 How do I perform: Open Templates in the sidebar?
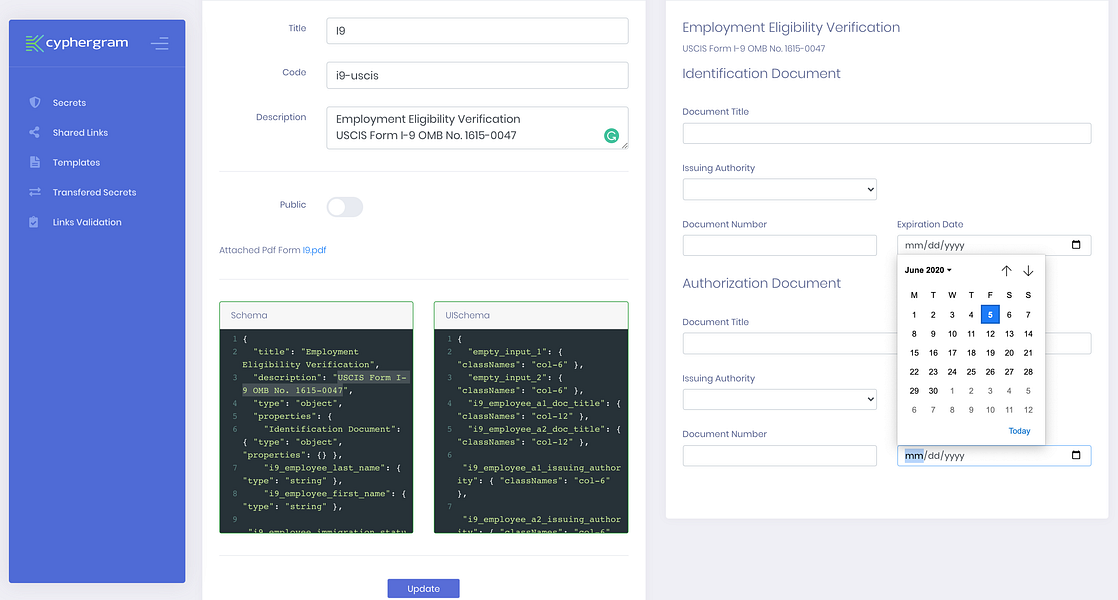(76, 162)
